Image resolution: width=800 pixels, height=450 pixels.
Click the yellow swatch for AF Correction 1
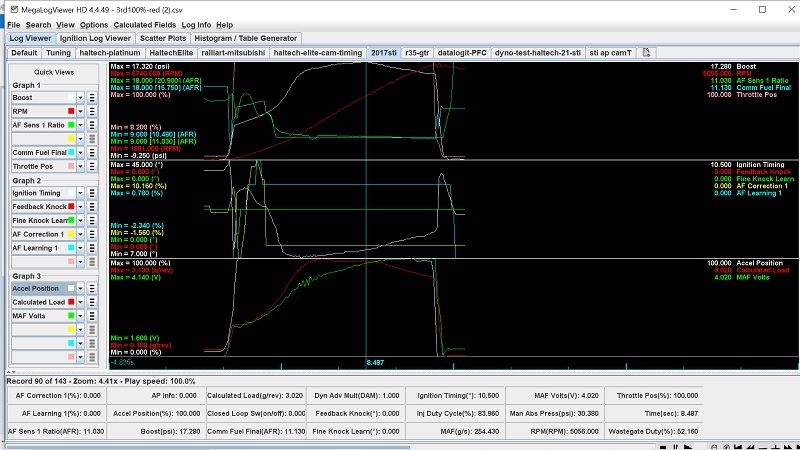pyautogui.click(x=71, y=234)
